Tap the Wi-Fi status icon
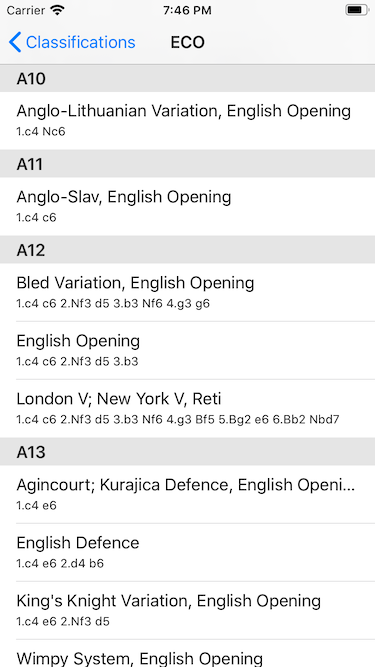 tap(57, 10)
